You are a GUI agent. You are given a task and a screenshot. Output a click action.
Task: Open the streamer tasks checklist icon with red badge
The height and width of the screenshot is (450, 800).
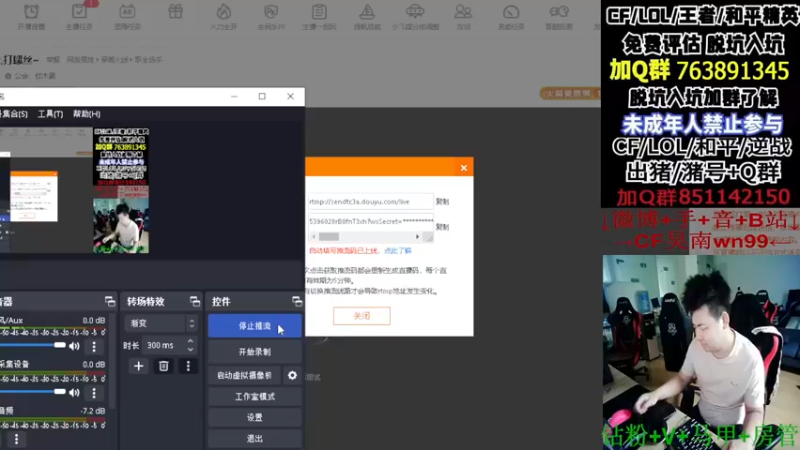click(80, 16)
